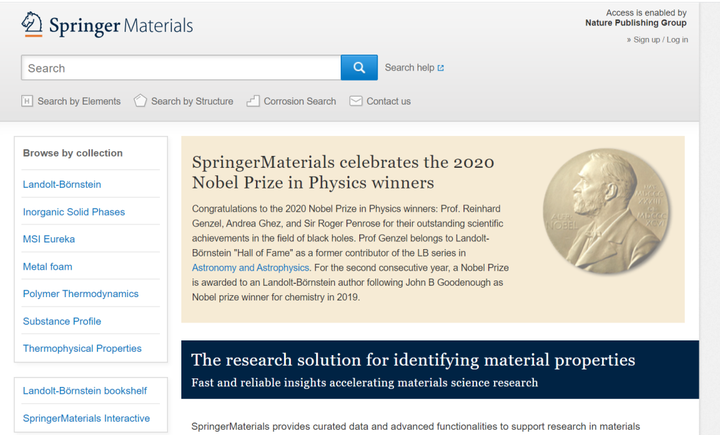
Task: Open the Thermophysical Properties collection
Action: coord(82,349)
